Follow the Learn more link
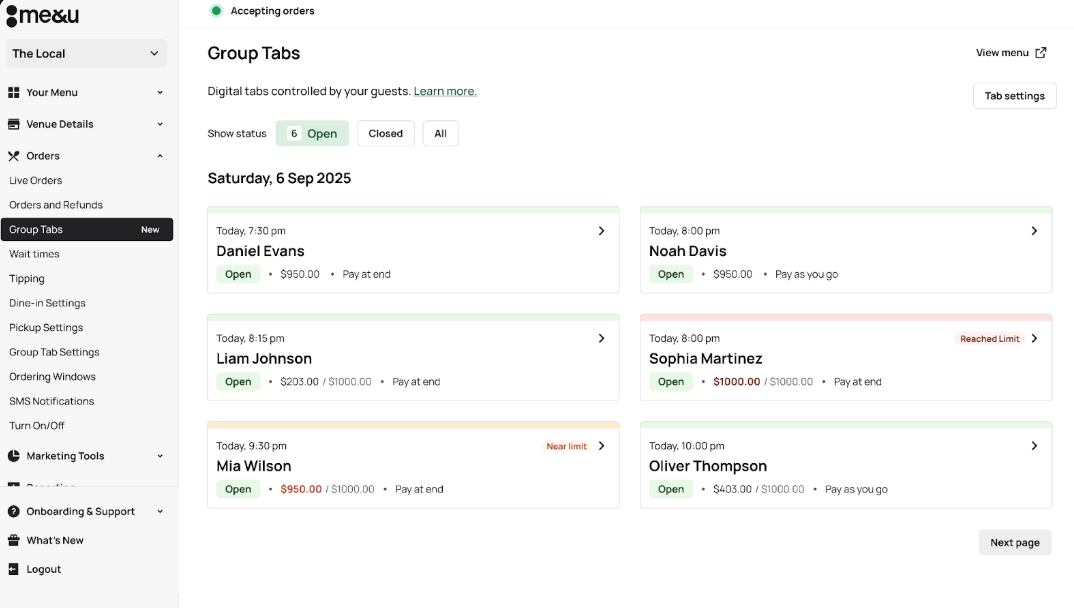Image resolution: width=1074 pixels, height=608 pixels. tap(445, 91)
